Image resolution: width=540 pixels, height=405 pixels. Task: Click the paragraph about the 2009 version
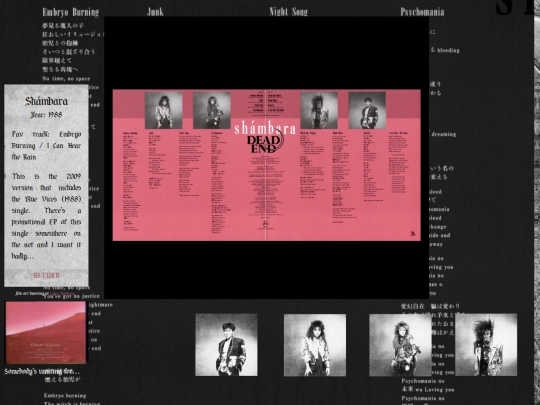(x=46, y=216)
